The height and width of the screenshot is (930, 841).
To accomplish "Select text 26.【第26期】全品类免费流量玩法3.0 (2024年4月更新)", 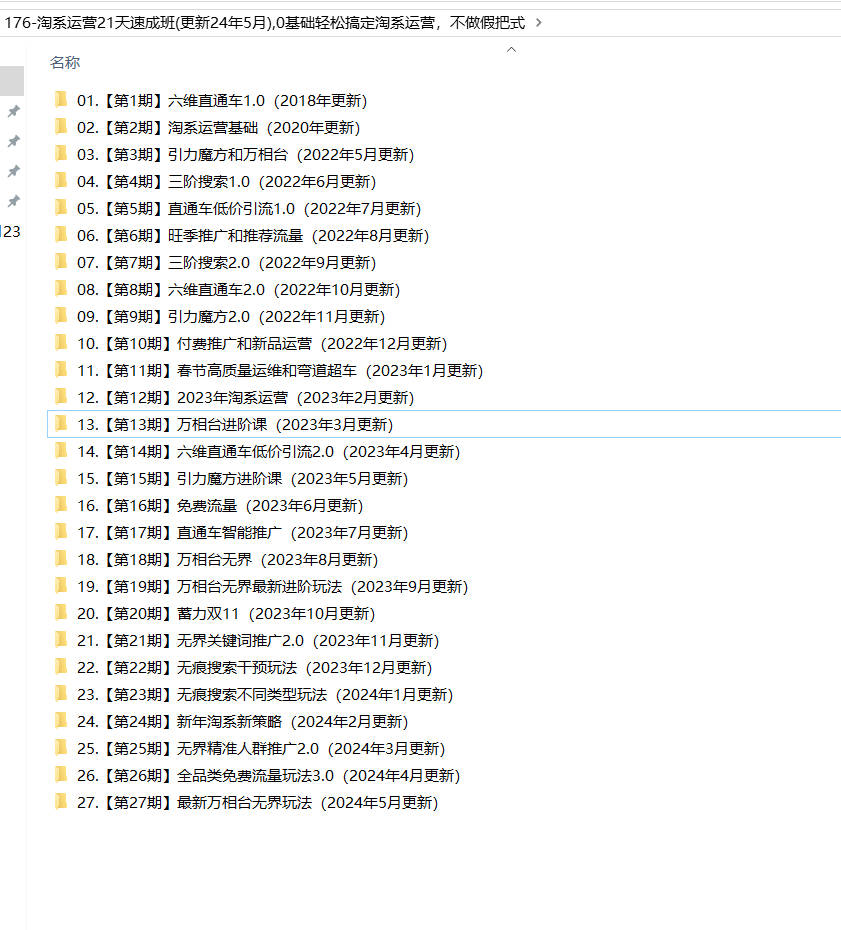I will click(269, 775).
